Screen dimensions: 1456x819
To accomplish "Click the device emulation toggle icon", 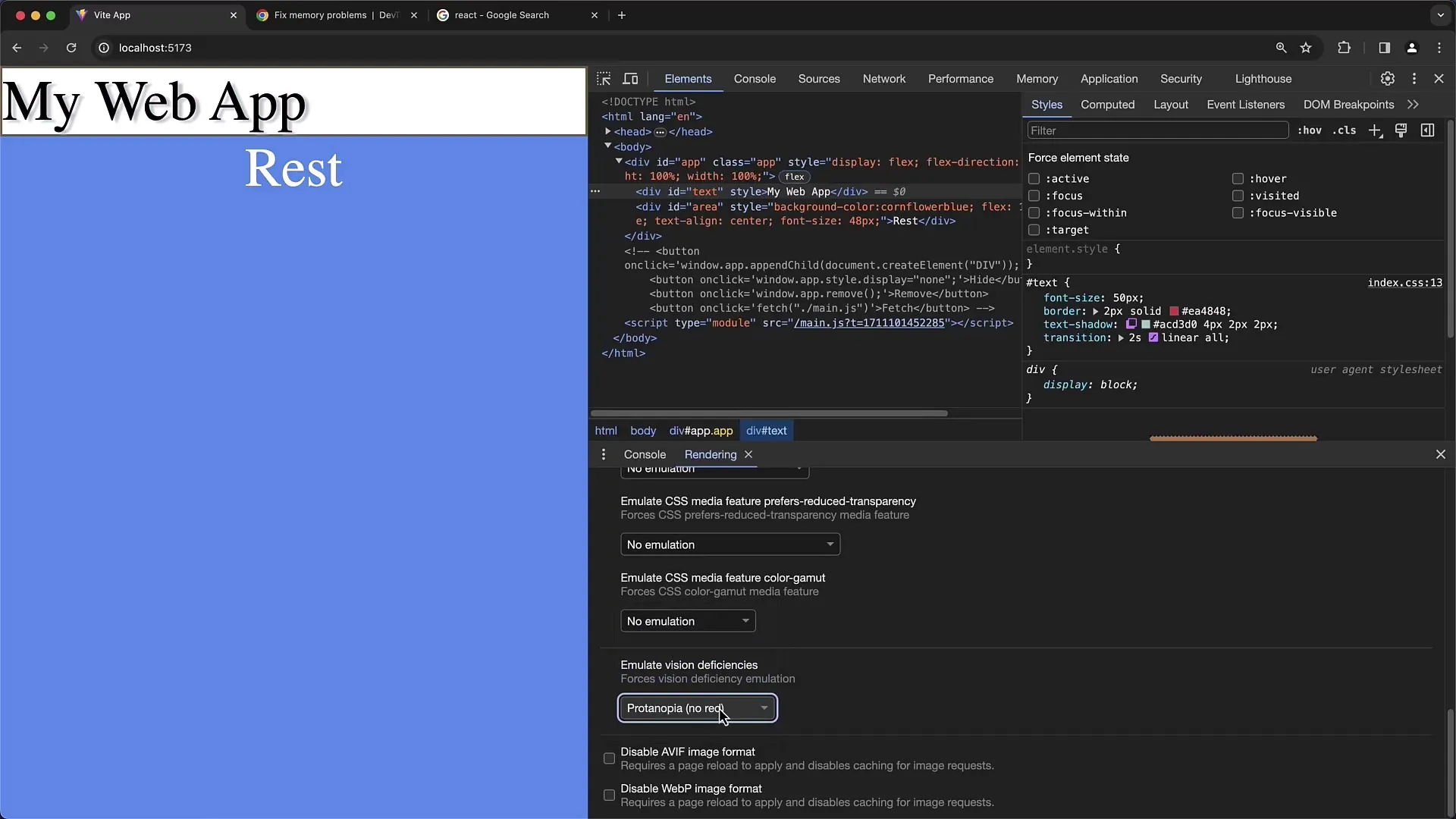I will click(x=631, y=78).
